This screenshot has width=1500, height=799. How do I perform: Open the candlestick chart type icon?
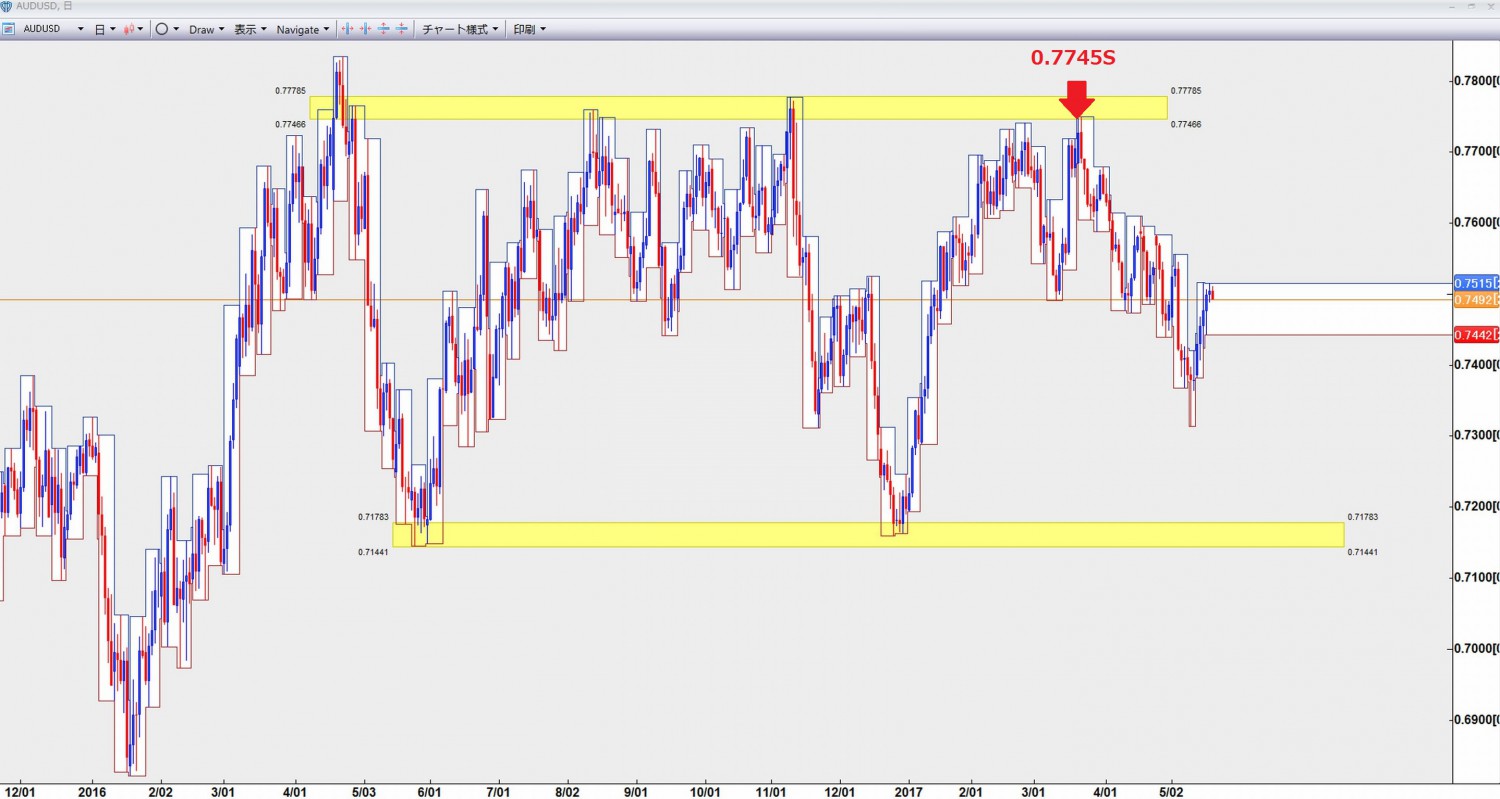point(129,29)
